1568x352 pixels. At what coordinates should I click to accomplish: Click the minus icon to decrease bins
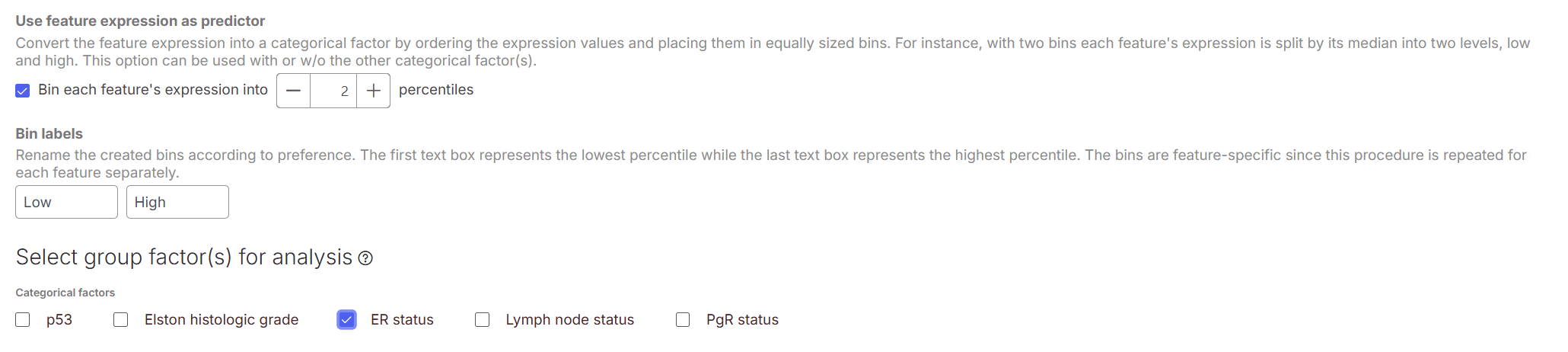(294, 91)
